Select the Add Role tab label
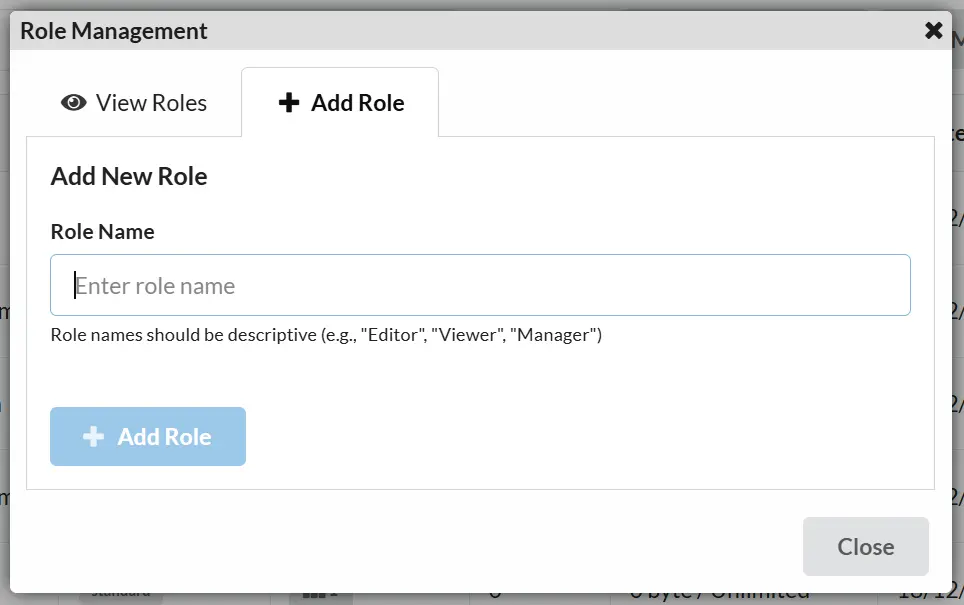Viewport: 964px width, 605px height. coord(357,103)
